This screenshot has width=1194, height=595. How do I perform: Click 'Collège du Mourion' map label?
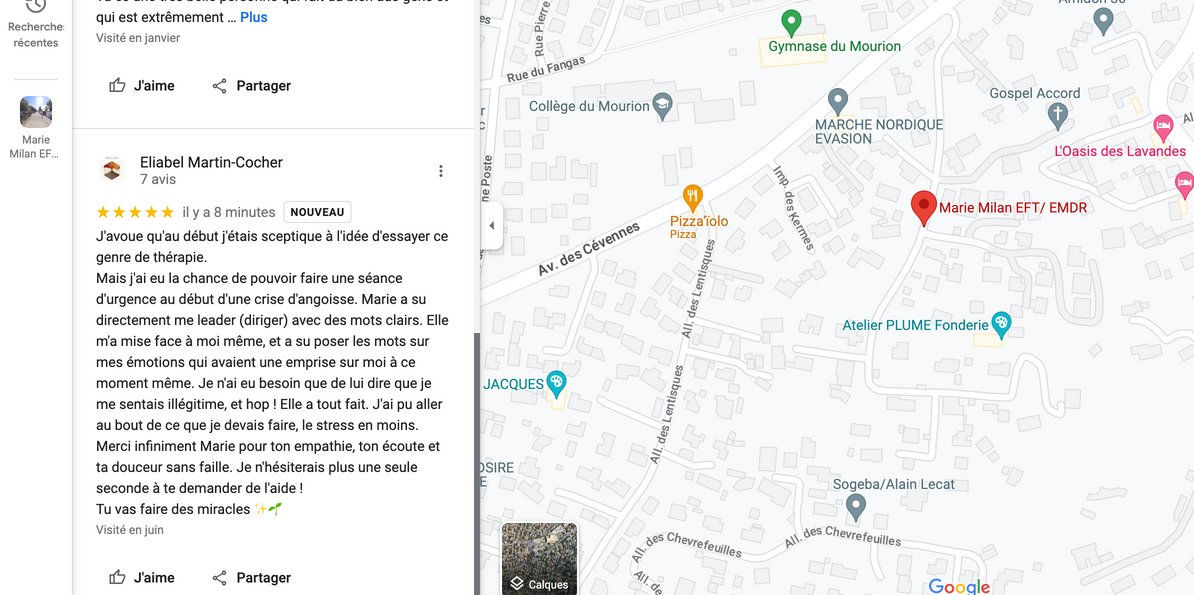point(589,107)
